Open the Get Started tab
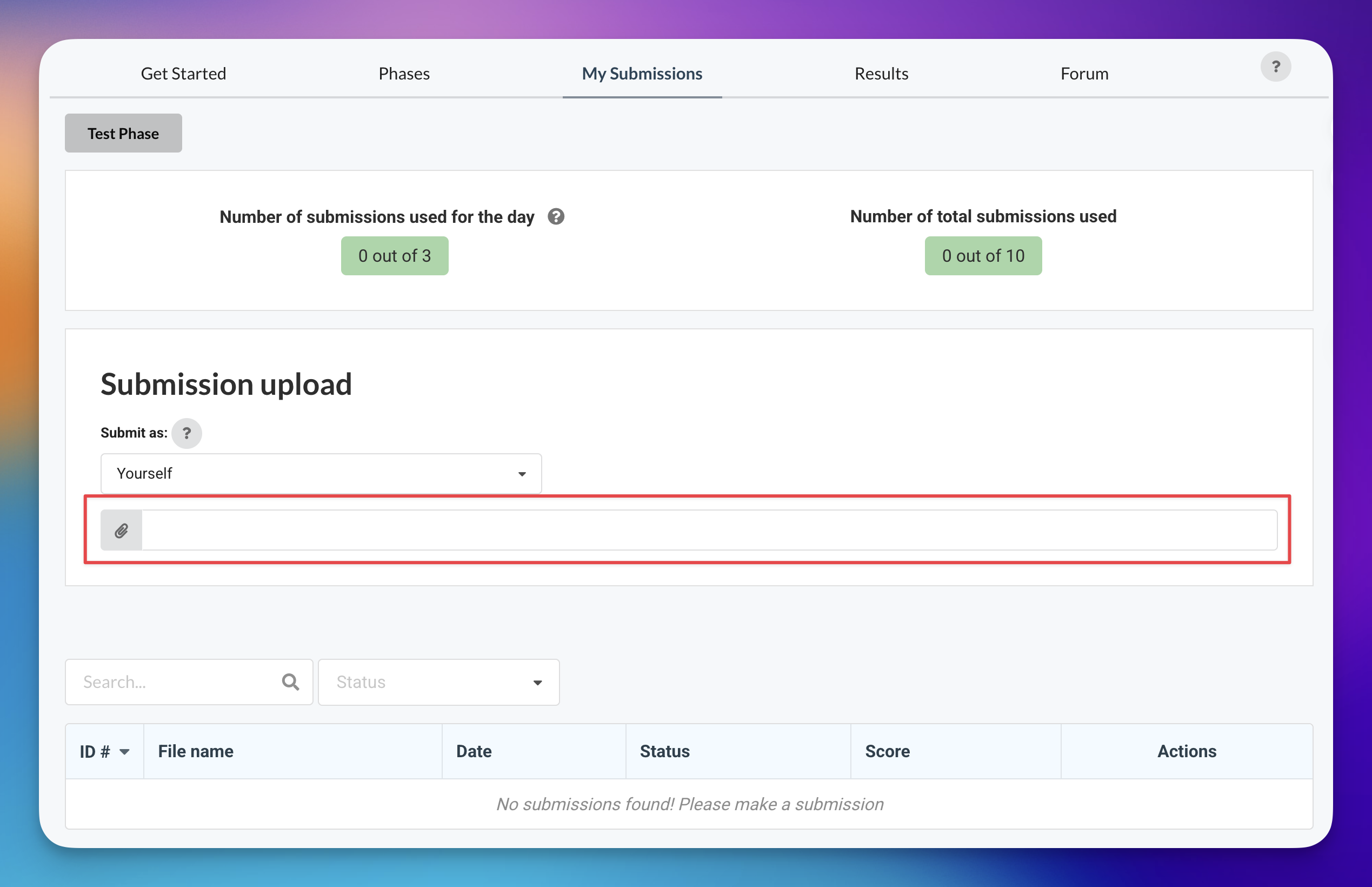Viewport: 1372px width, 887px height. (x=183, y=74)
